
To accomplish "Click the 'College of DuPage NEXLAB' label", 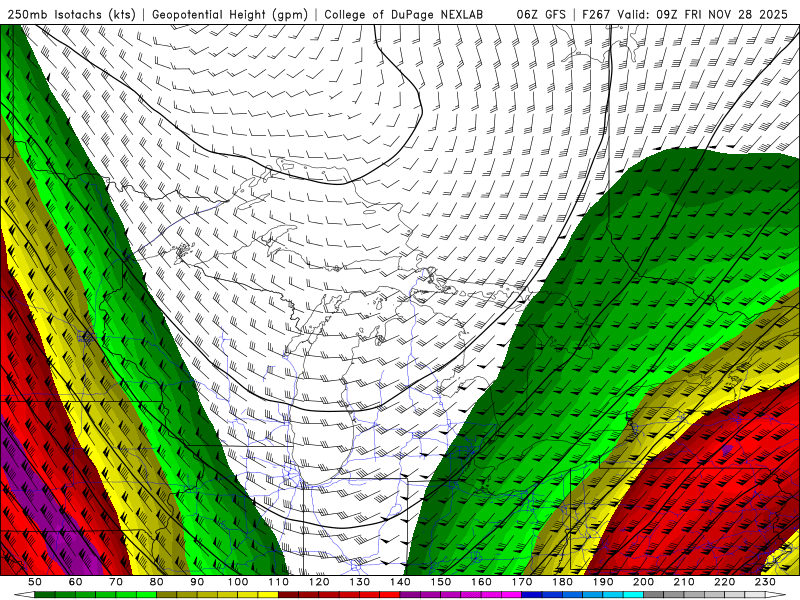I will [404, 15].
